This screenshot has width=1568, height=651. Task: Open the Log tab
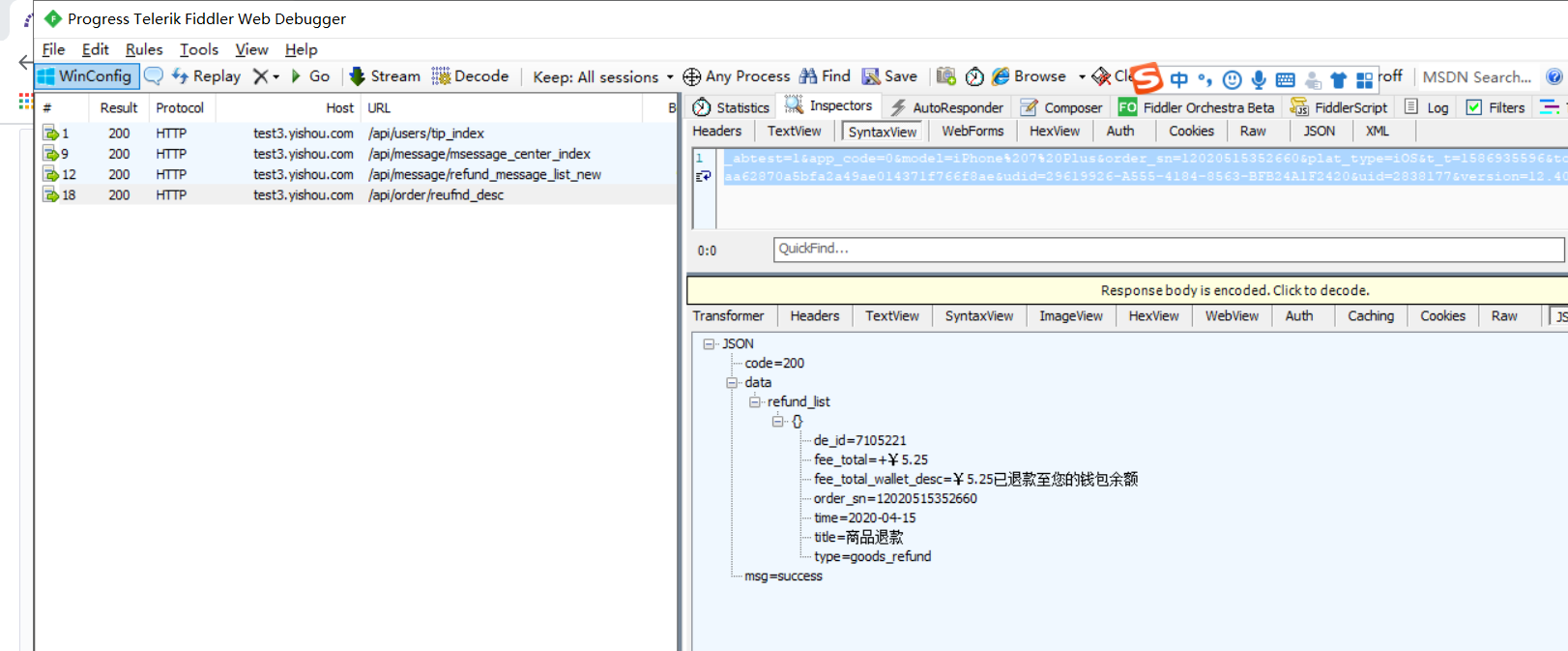pyautogui.click(x=1427, y=107)
